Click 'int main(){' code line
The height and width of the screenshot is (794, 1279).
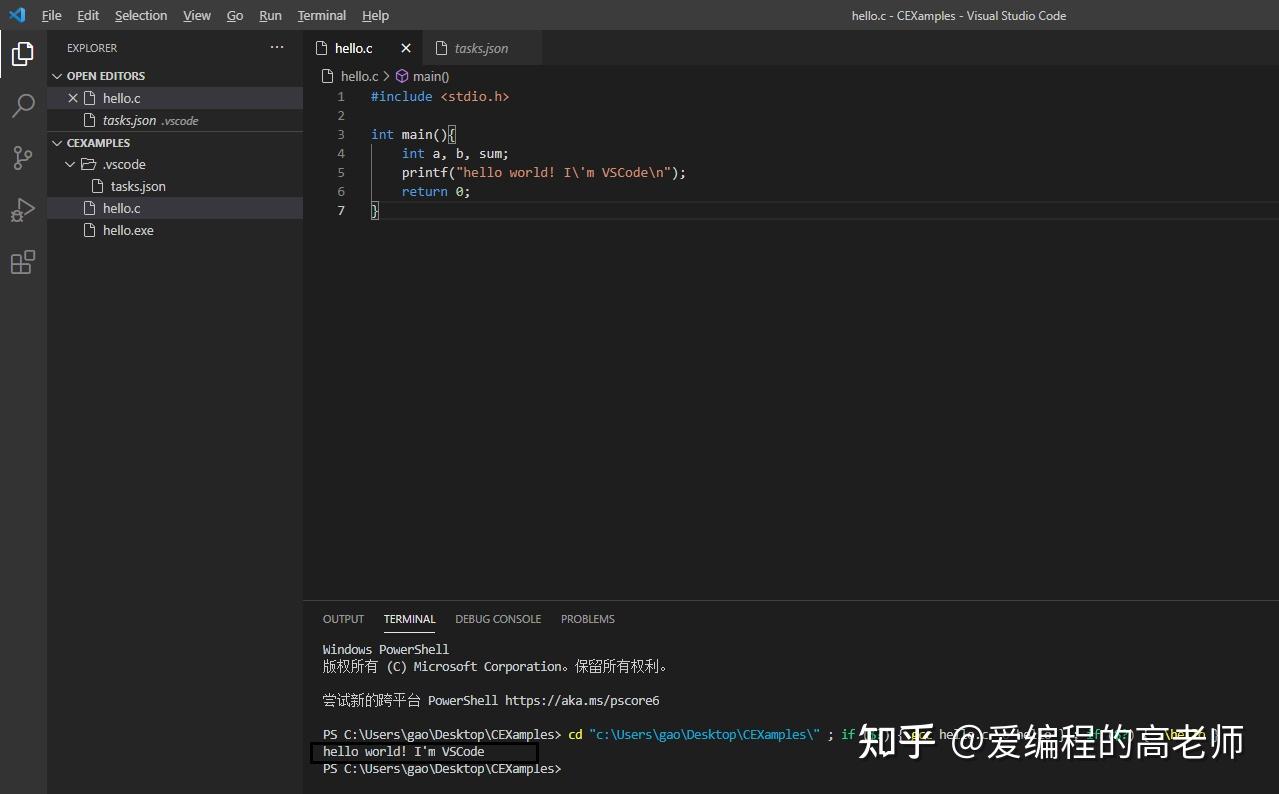point(413,135)
